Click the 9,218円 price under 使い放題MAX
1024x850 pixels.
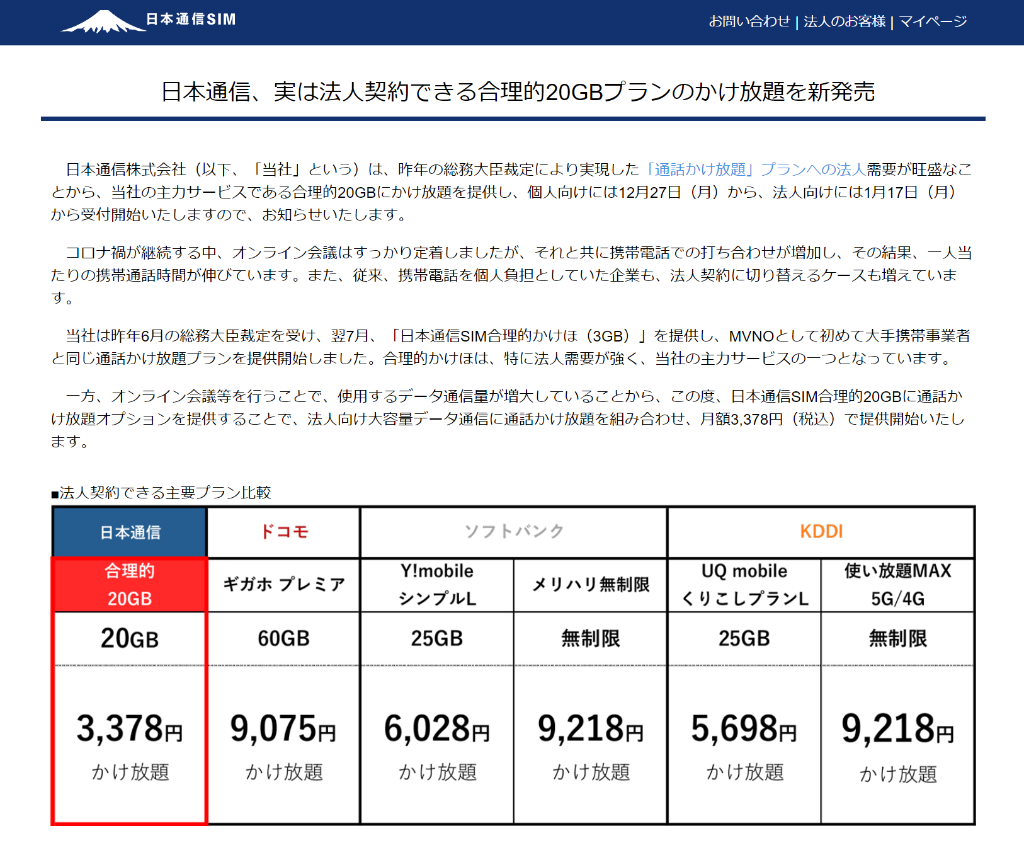[x=897, y=729]
